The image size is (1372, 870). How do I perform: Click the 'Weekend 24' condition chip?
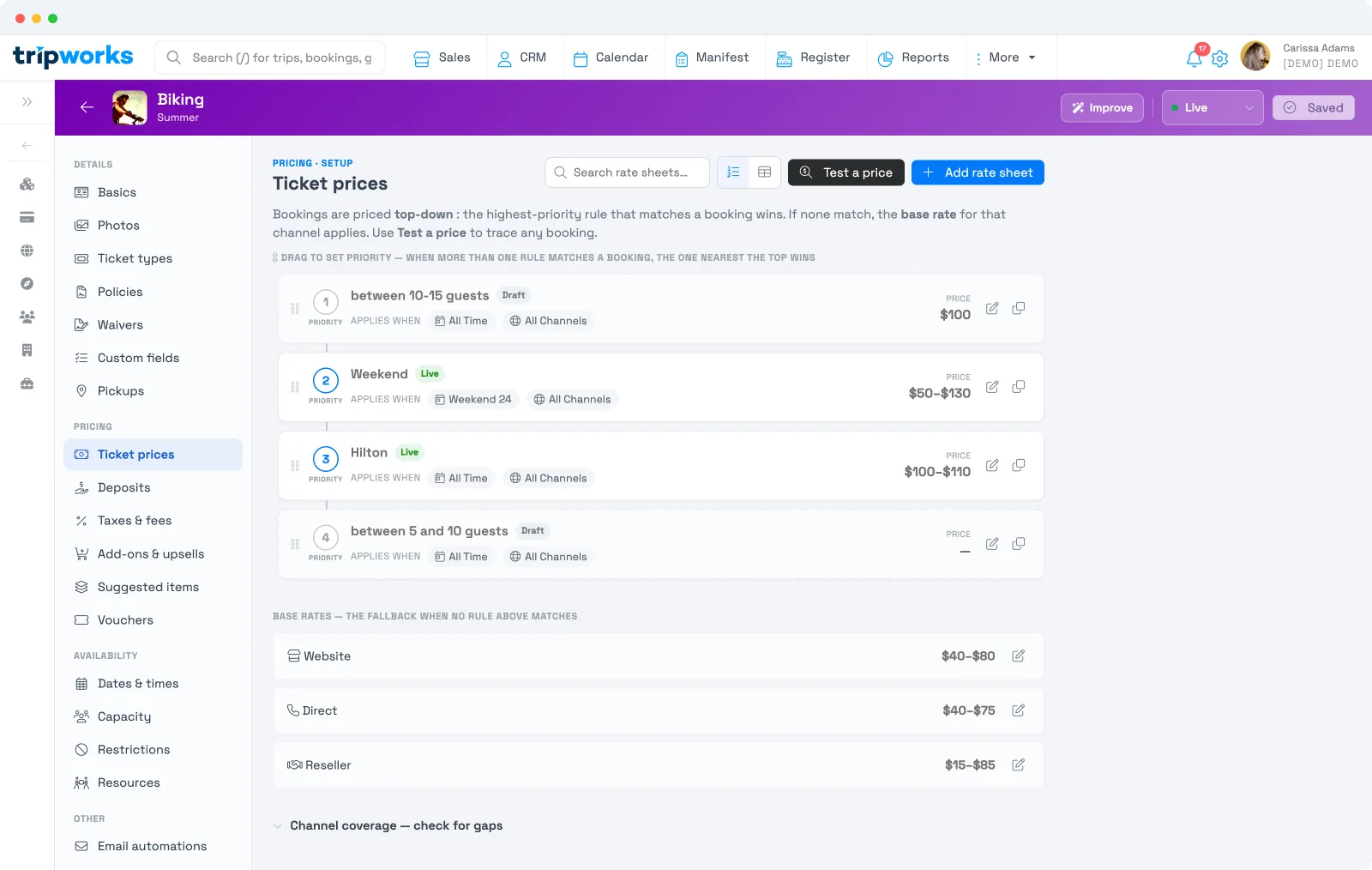[x=473, y=399]
